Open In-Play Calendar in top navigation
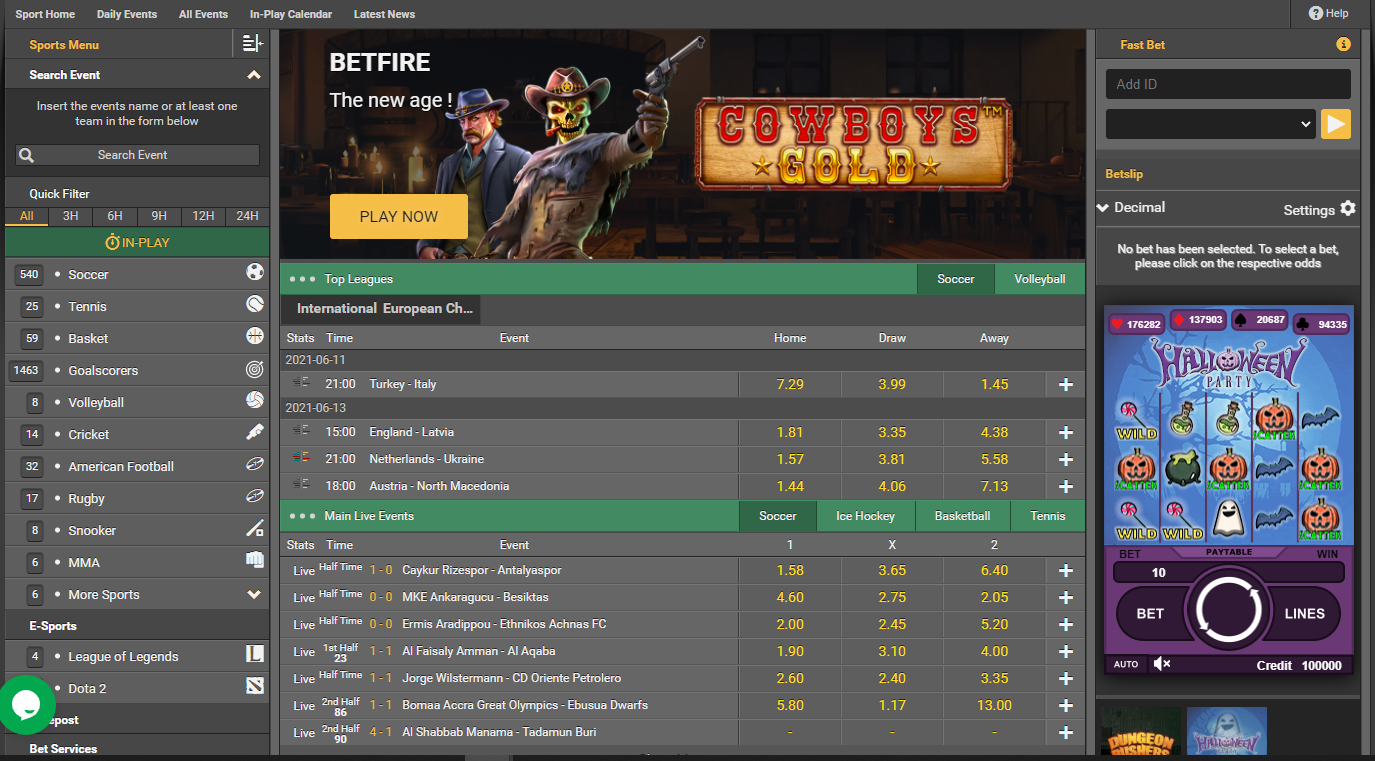 pos(291,14)
